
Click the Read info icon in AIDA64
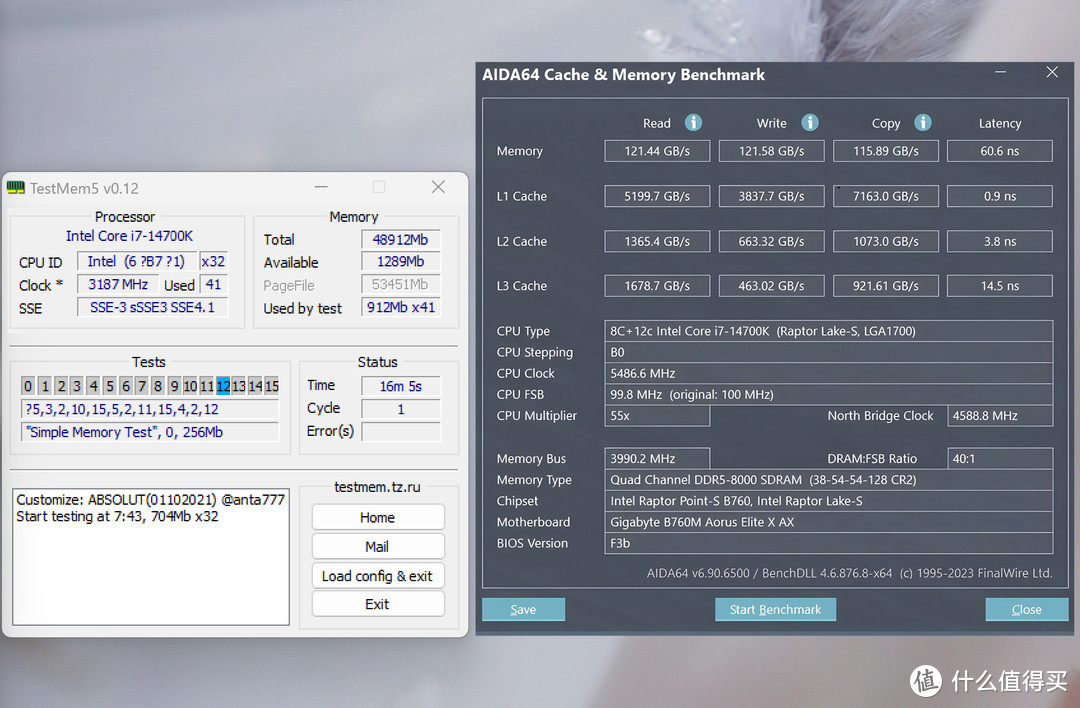(x=693, y=123)
